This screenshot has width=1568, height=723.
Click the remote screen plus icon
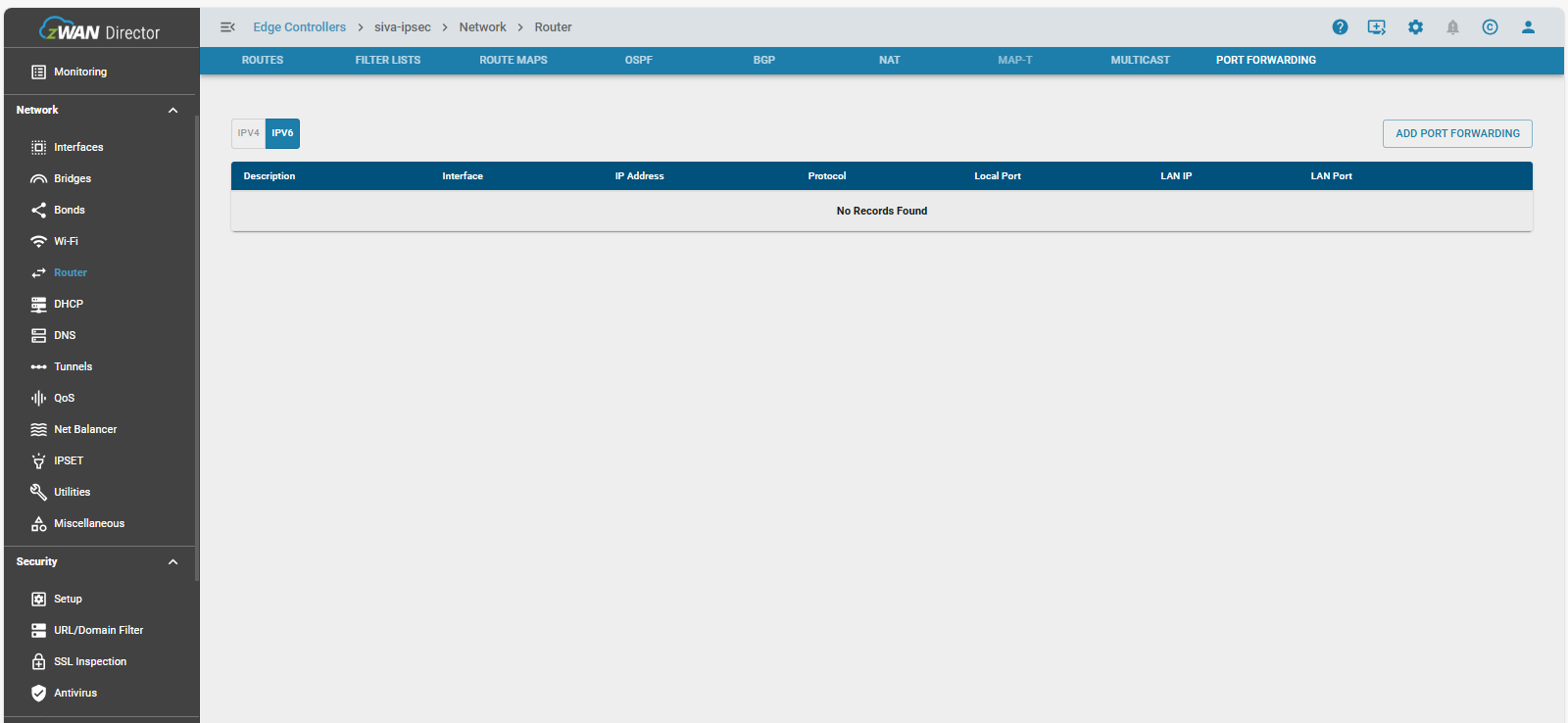[1377, 27]
